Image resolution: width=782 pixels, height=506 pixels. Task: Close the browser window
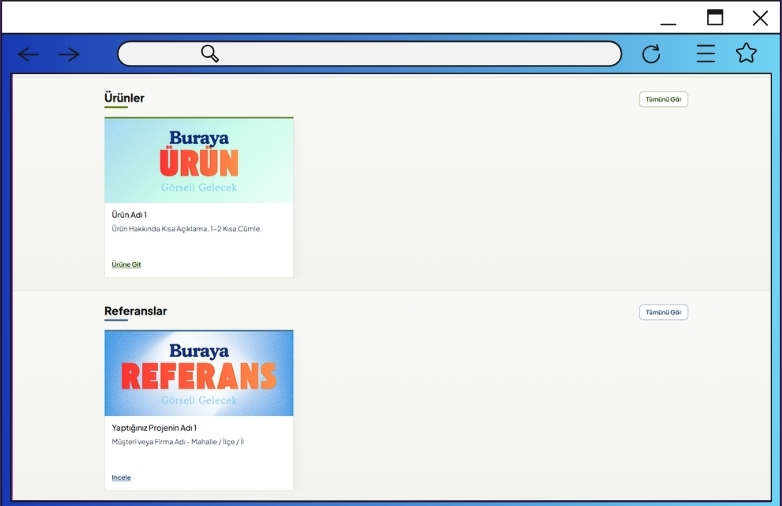pyautogui.click(x=760, y=18)
